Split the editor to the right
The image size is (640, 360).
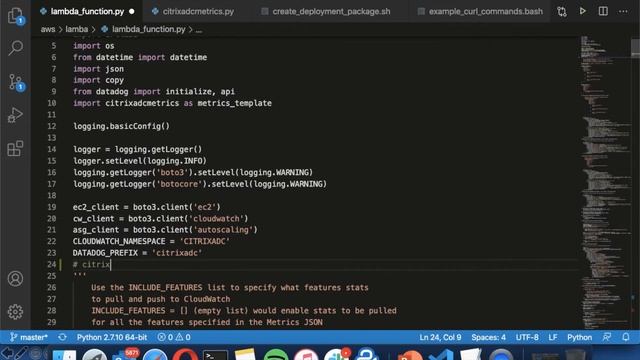pos(603,11)
